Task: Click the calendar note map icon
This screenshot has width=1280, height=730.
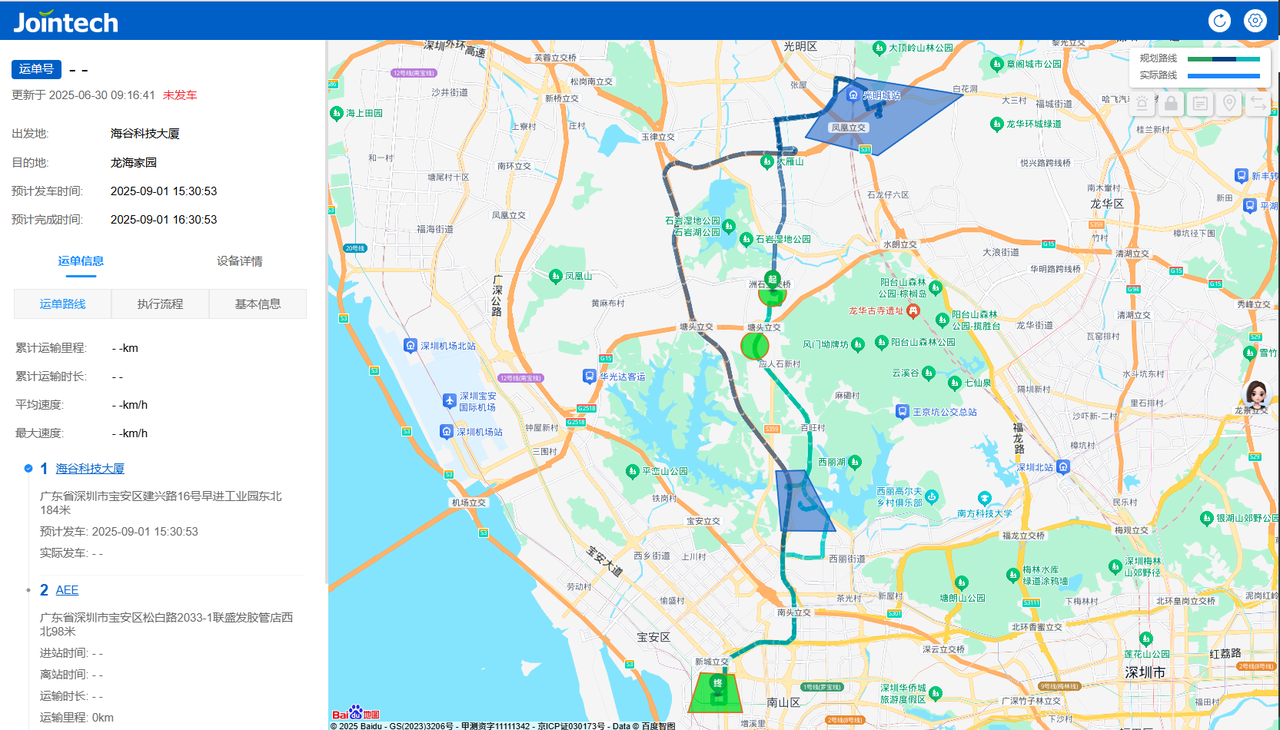Action: click(1200, 103)
